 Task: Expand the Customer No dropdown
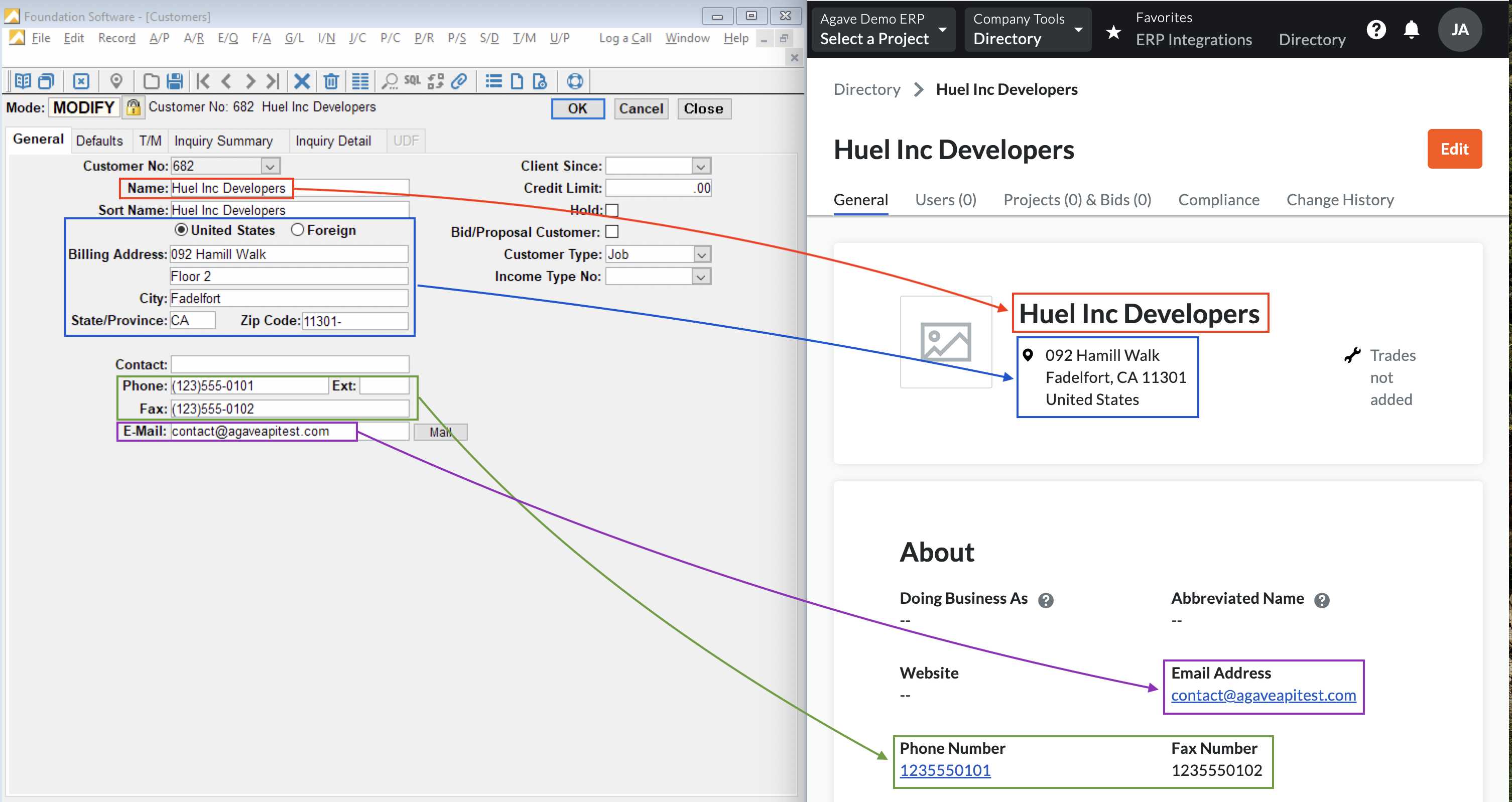point(270,166)
